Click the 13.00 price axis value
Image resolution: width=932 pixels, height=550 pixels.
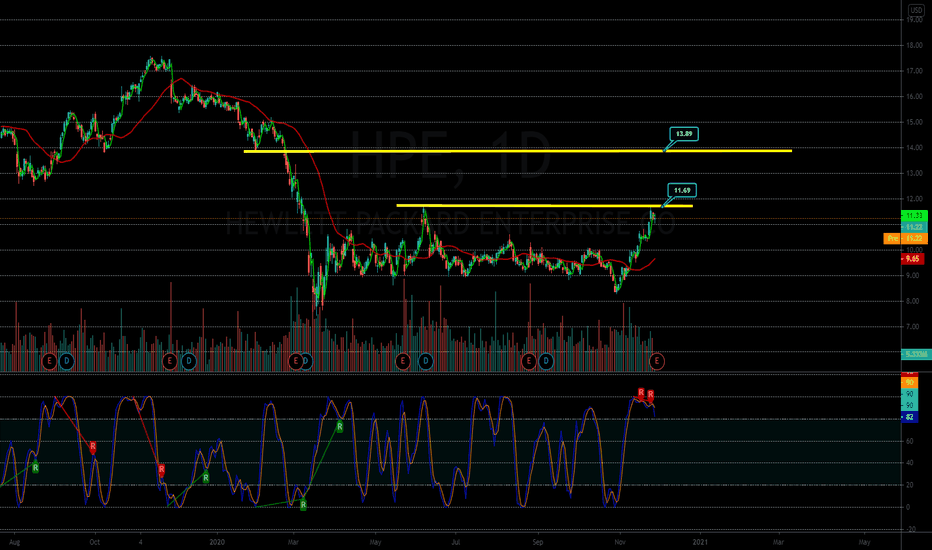click(914, 173)
